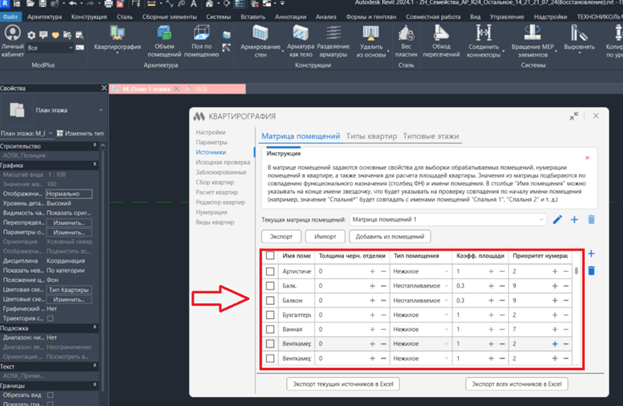Image resolution: width=623 pixels, height=406 pixels.
Task: Click the Тип Квартиры color scheme button
Action: coord(69,290)
